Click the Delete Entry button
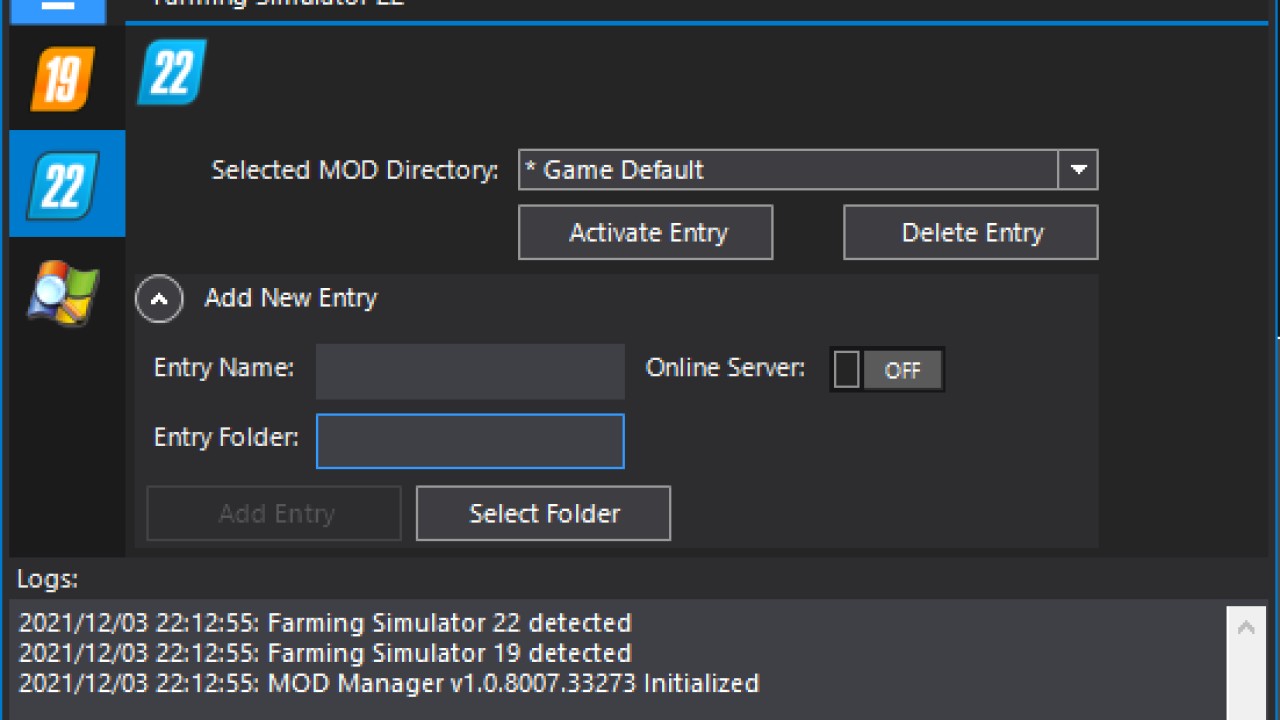 971,233
